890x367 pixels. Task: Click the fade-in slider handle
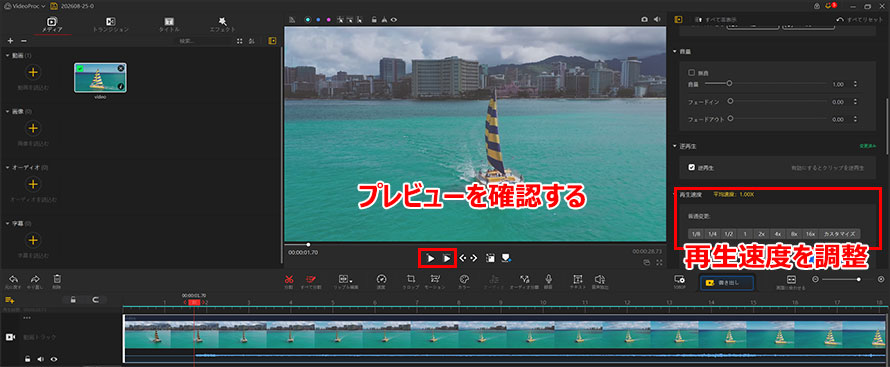pyautogui.click(x=730, y=101)
